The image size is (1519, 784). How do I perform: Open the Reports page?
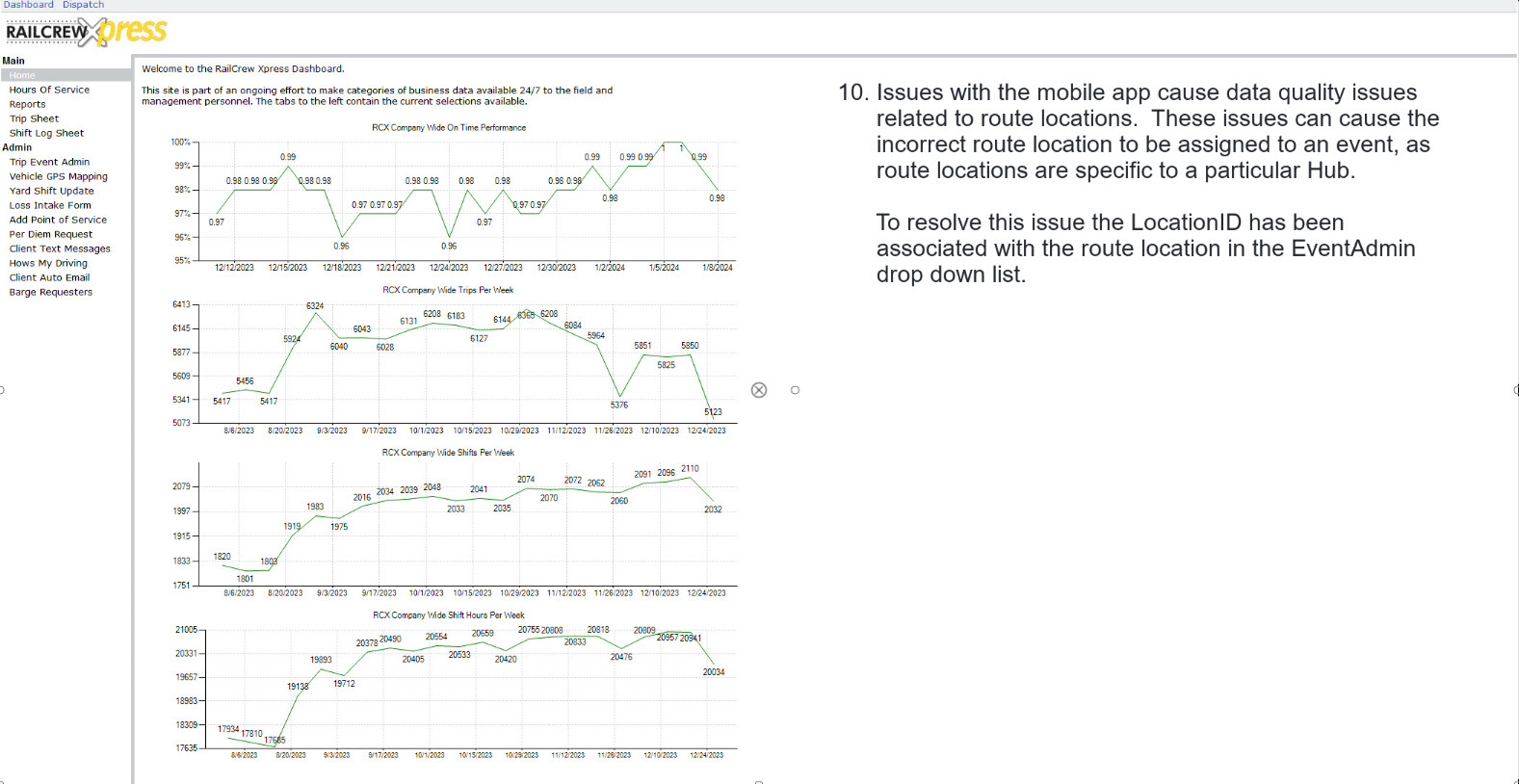(x=27, y=104)
